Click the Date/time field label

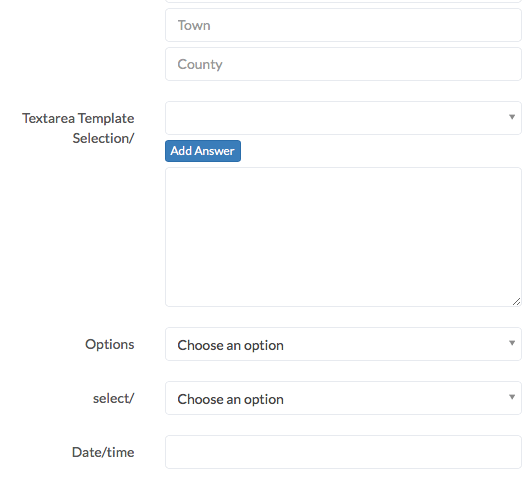[103, 452]
